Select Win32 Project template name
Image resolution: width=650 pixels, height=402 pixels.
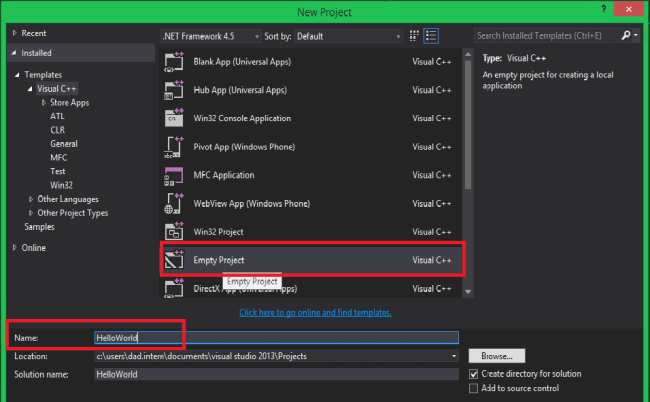(218, 232)
